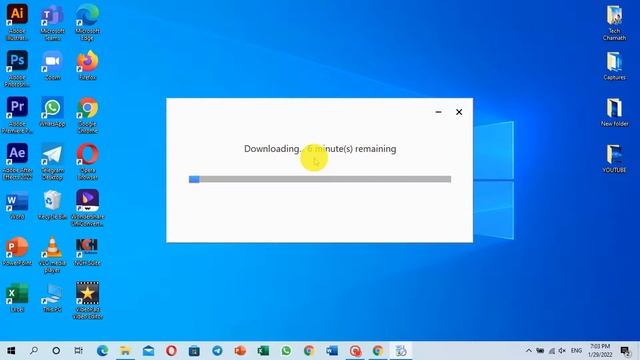This screenshot has height=360, width=640.
Task: Open Cortana from the taskbar
Action: pos(56,351)
